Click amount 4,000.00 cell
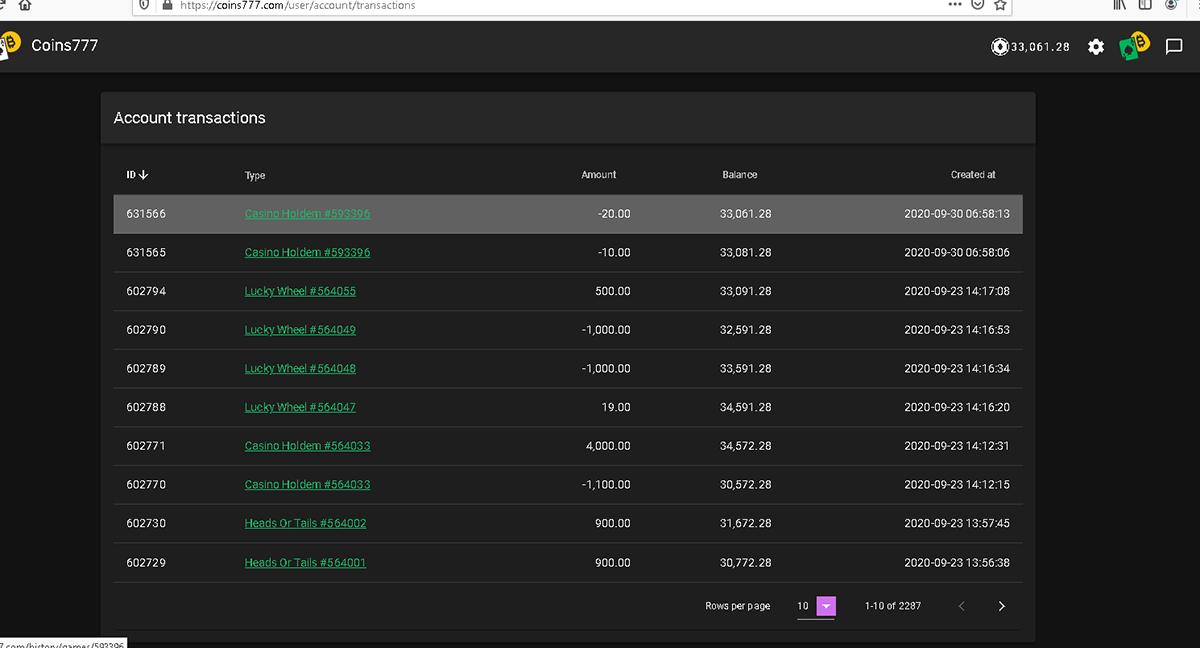Screen dimensions: 1200x648 pos(607,446)
